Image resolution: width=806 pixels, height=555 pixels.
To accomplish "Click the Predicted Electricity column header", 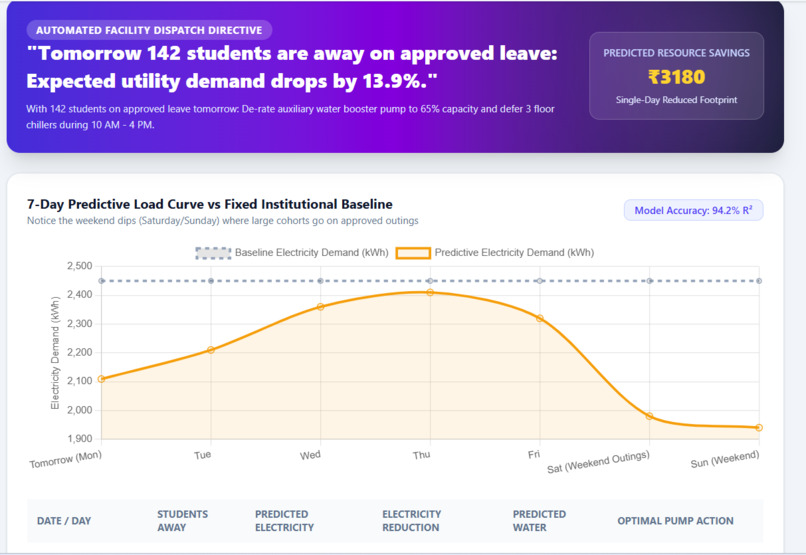I will (284, 521).
